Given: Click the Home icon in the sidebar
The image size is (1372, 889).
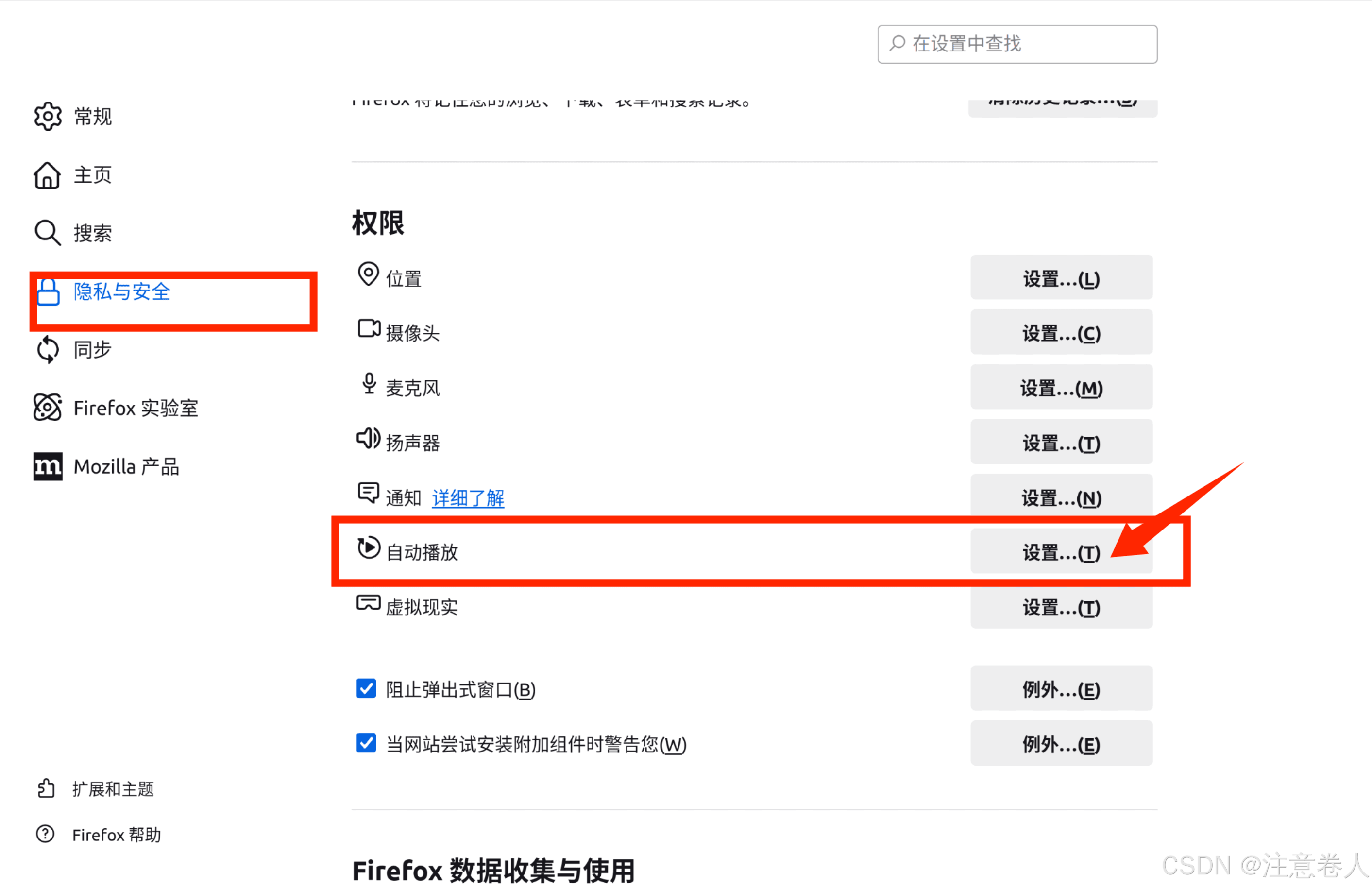Looking at the screenshot, I should pyautogui.click(x=47, y=175).
